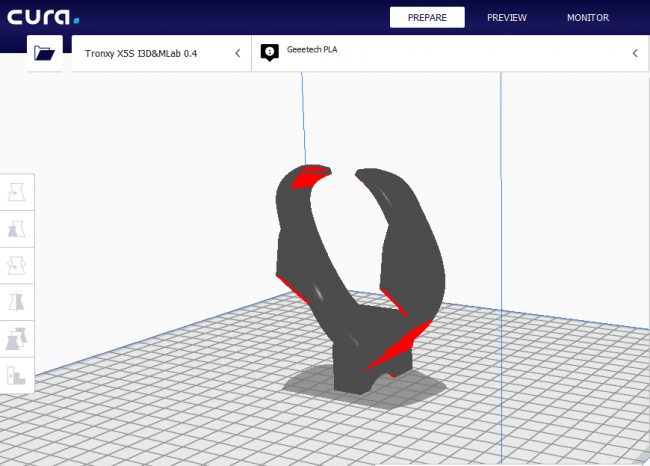The width and height of the screenshot is (650, 466).
Task: Select the Mirror tool in left toolbar
Action: pyautogui.click(x=17, y=302)
